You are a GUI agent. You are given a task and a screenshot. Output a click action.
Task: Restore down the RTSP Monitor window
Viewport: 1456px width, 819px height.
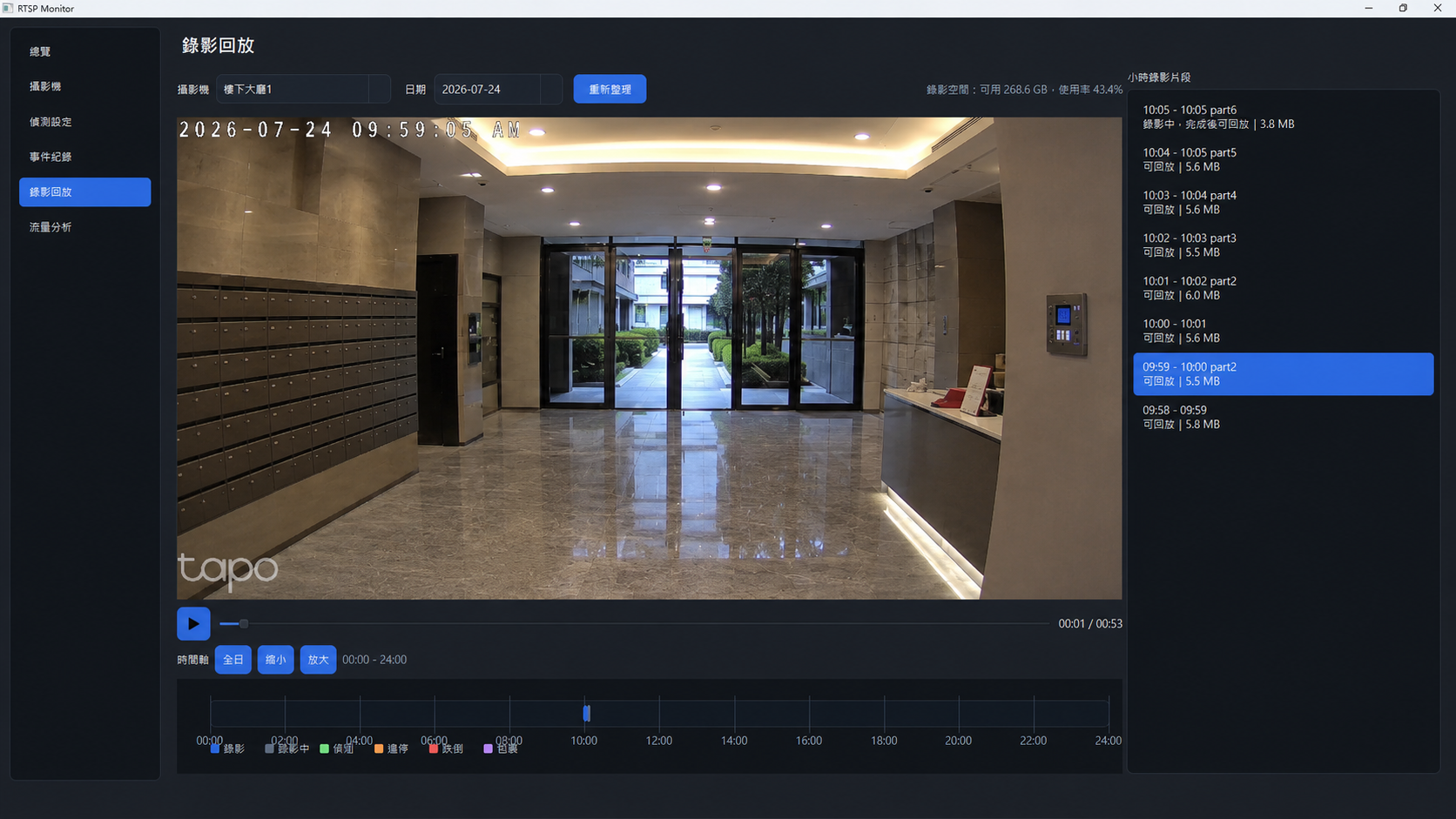pos(1403,8)
